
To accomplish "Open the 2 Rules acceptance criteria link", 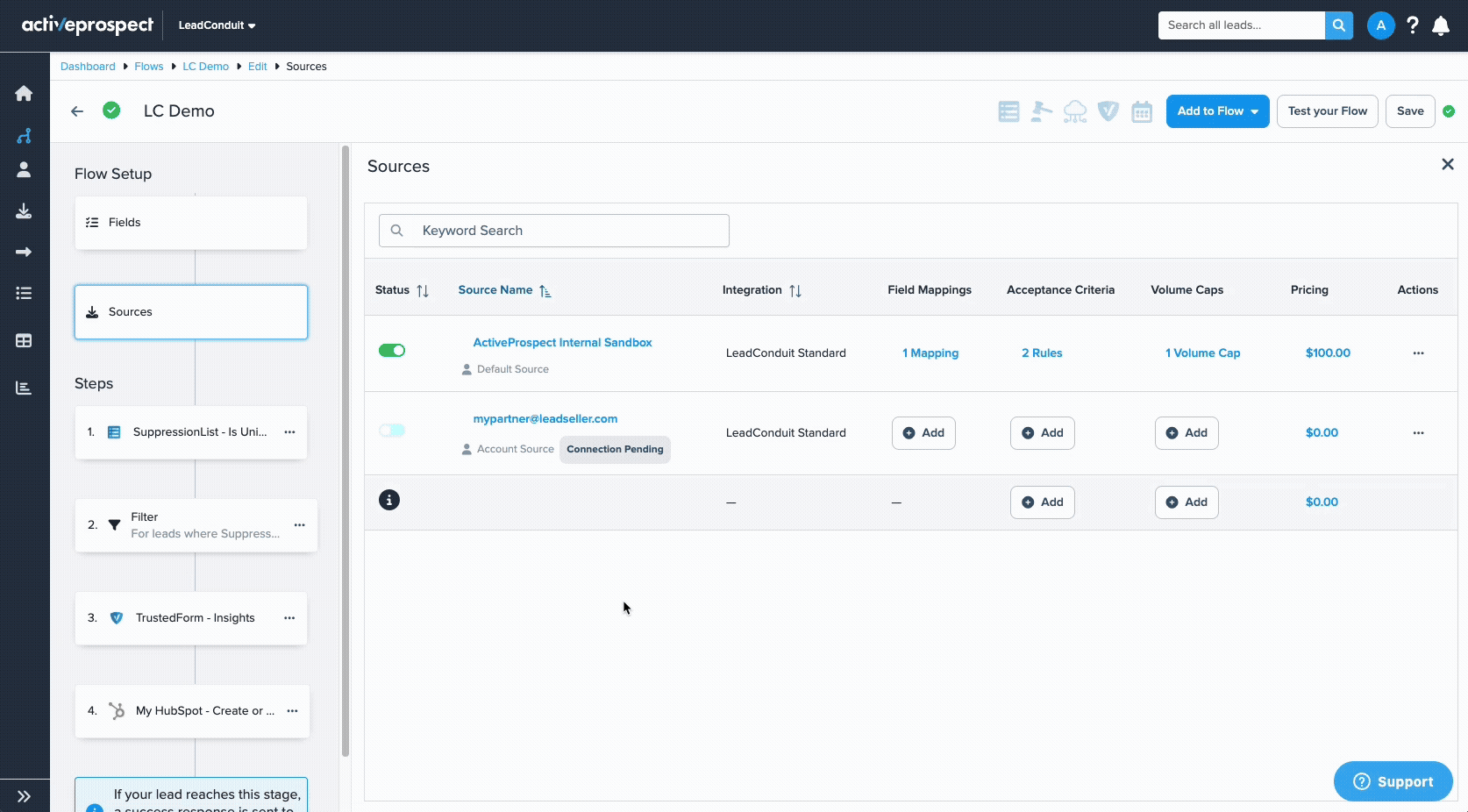I will 1042,353.
